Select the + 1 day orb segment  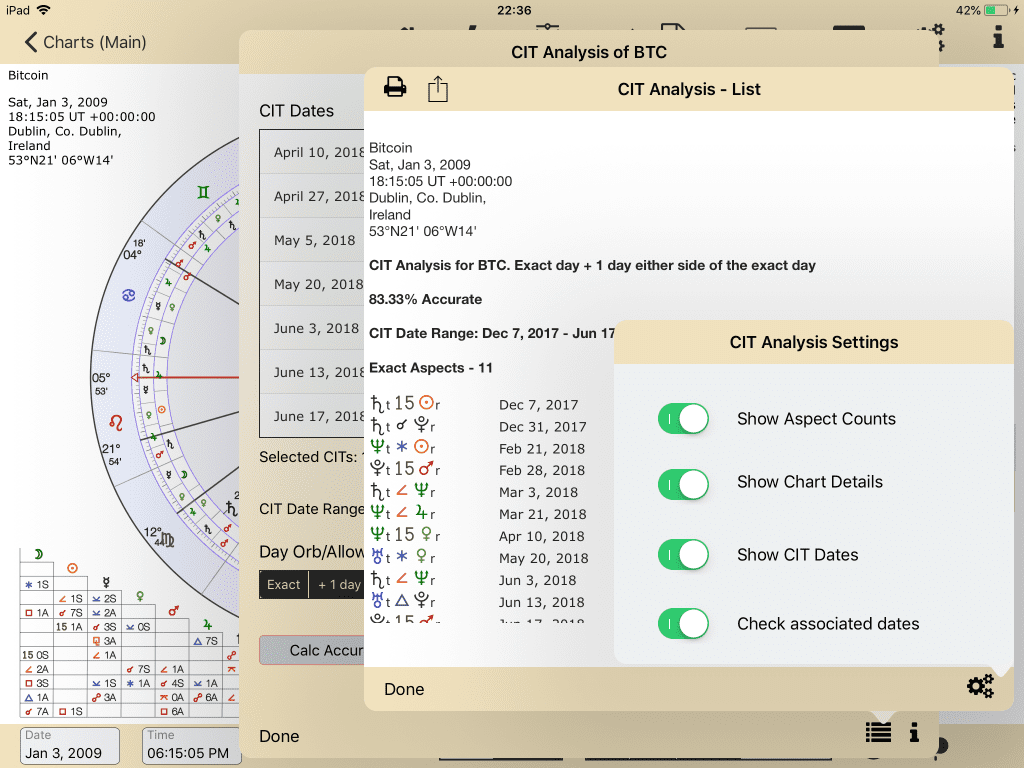(337, 584)
